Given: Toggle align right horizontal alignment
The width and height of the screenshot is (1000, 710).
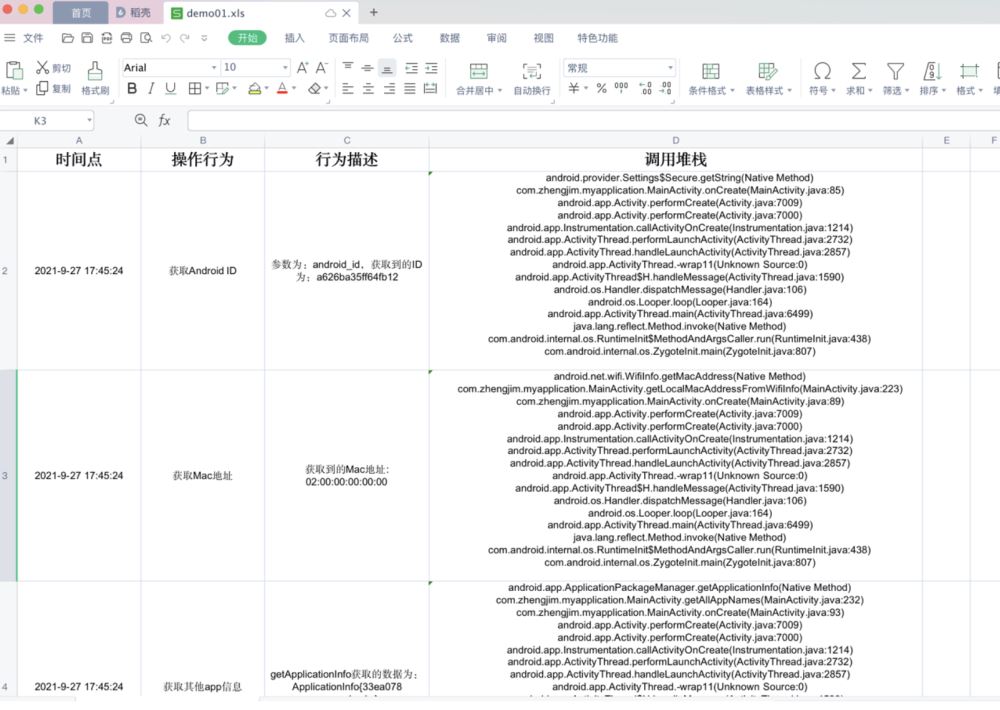Looking at the screenshot, I should pos(389,89).
